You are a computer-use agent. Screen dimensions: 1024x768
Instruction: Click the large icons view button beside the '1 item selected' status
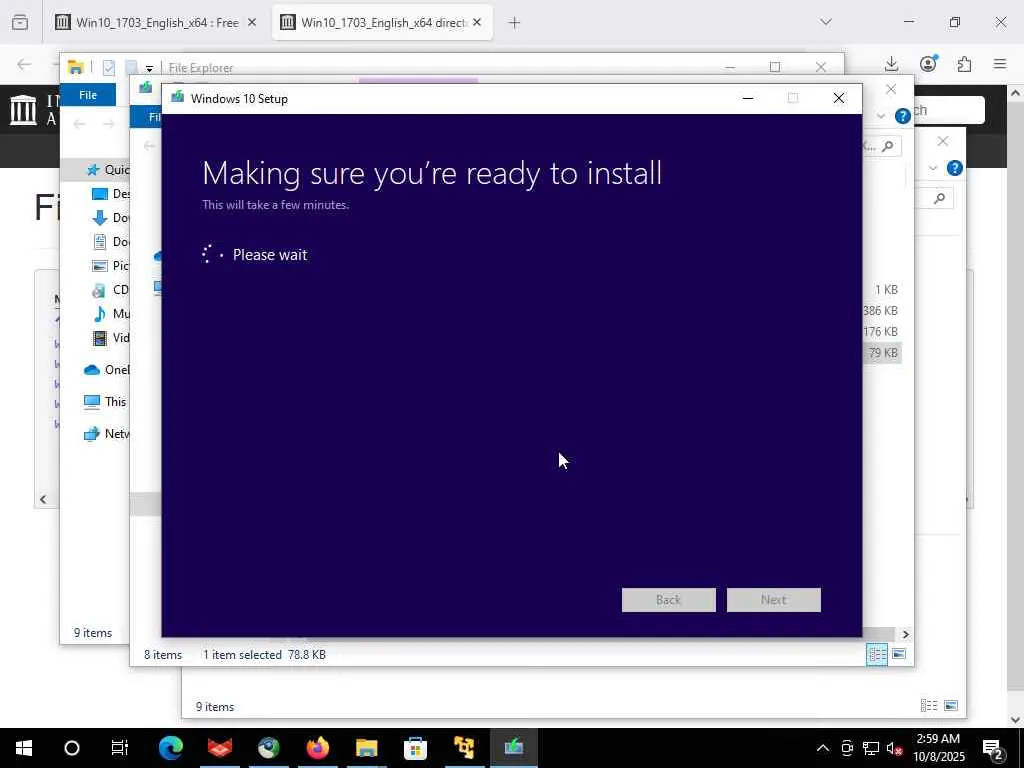point(899,654)
